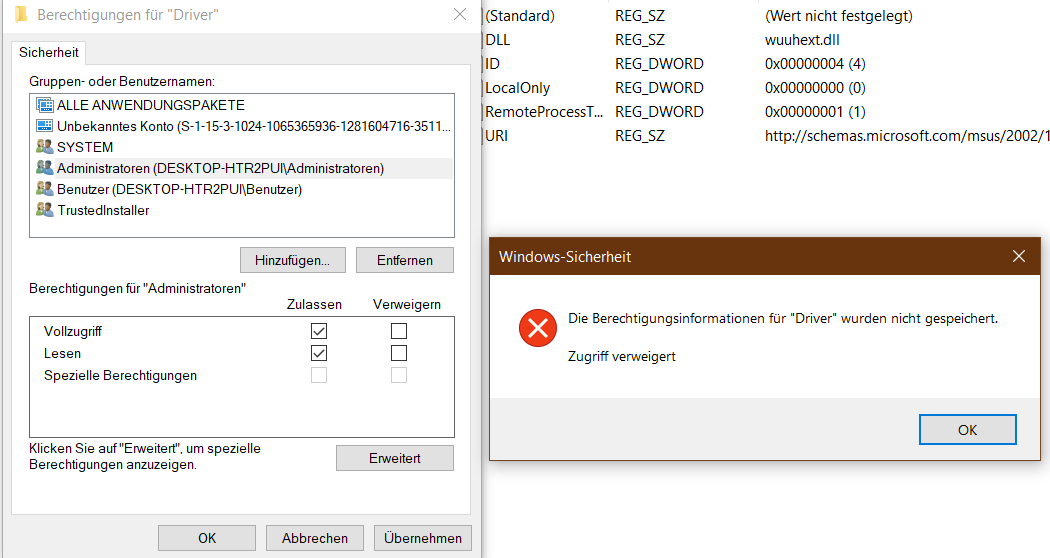Enable Lesen Verweigern checkbox

[399, 353]
